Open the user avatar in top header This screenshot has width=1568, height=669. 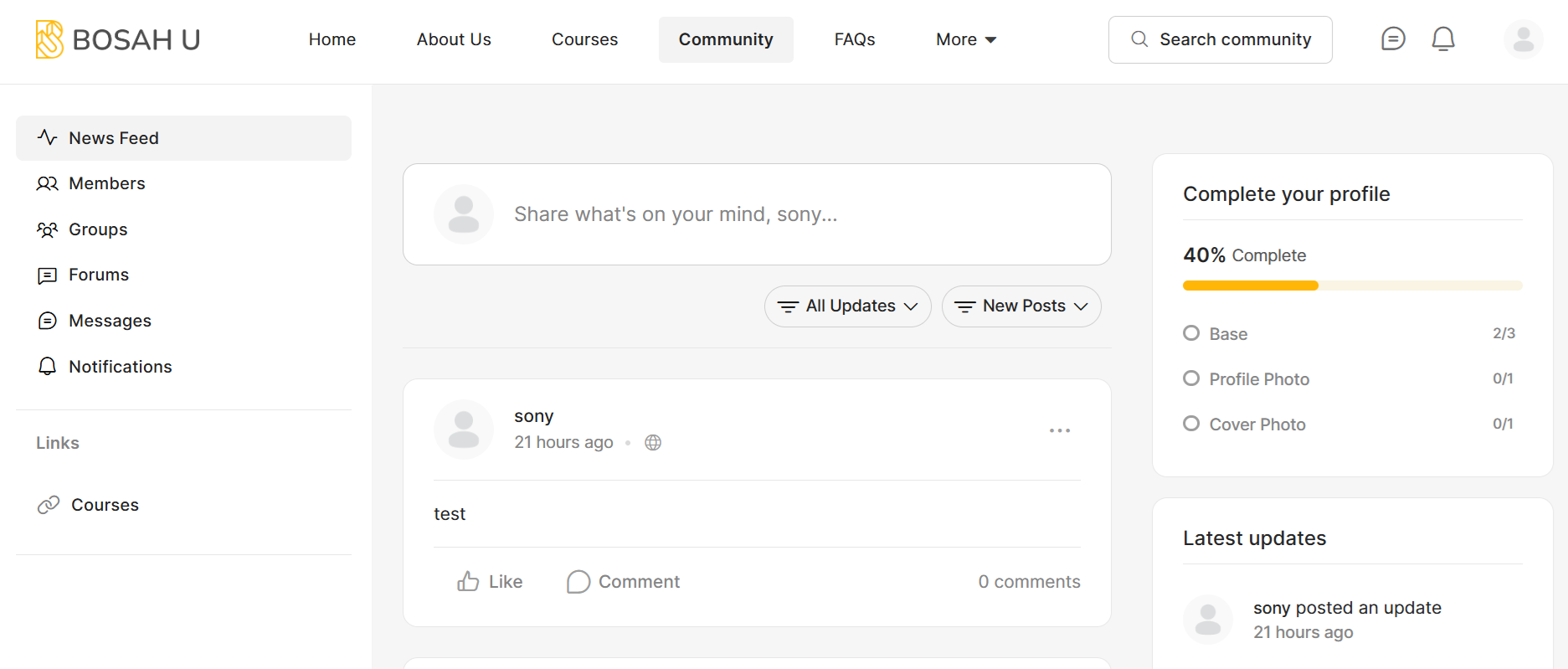pos(1524,39)
